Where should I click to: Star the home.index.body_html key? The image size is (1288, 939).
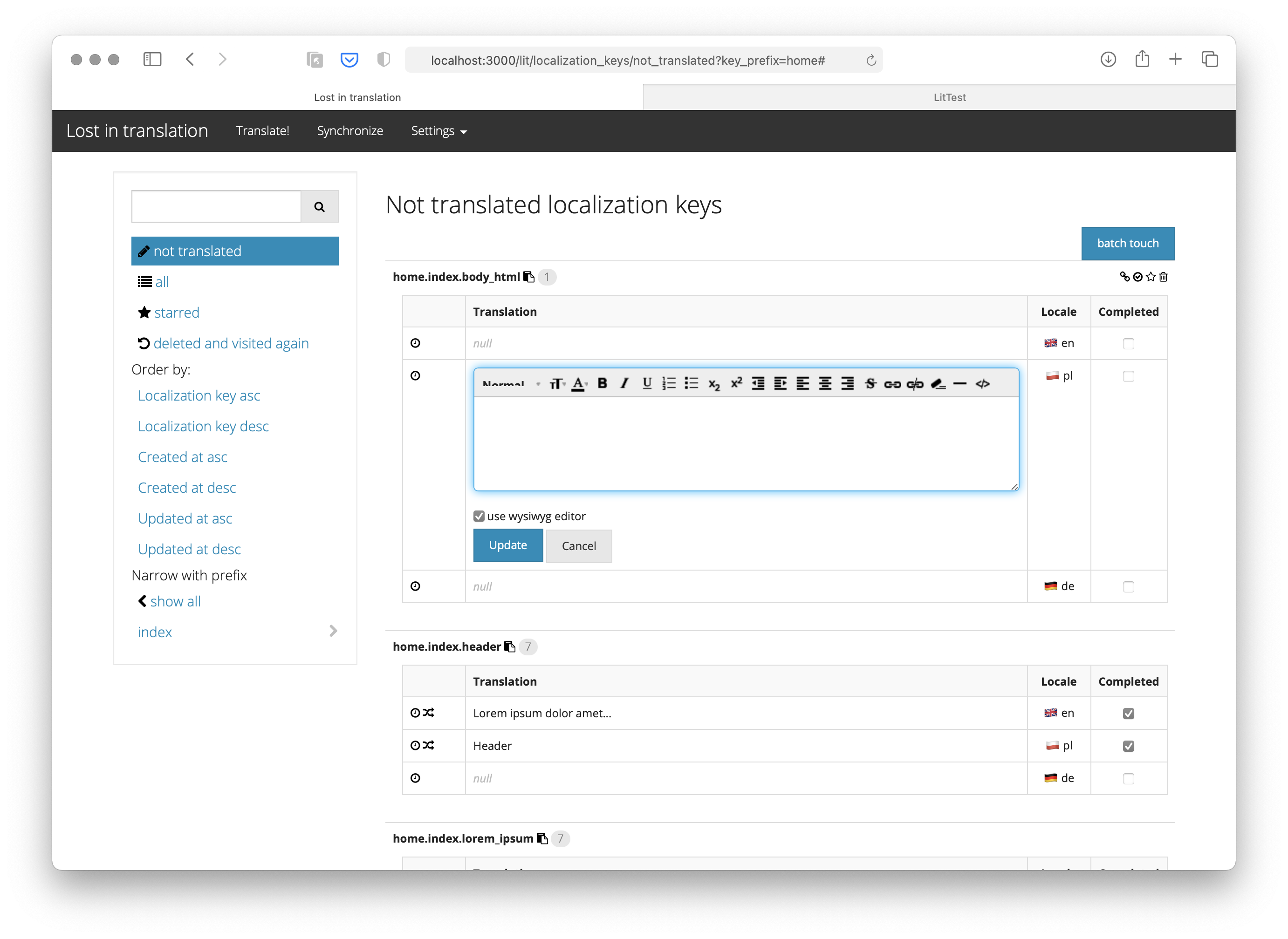click(x=1151, y=277)
